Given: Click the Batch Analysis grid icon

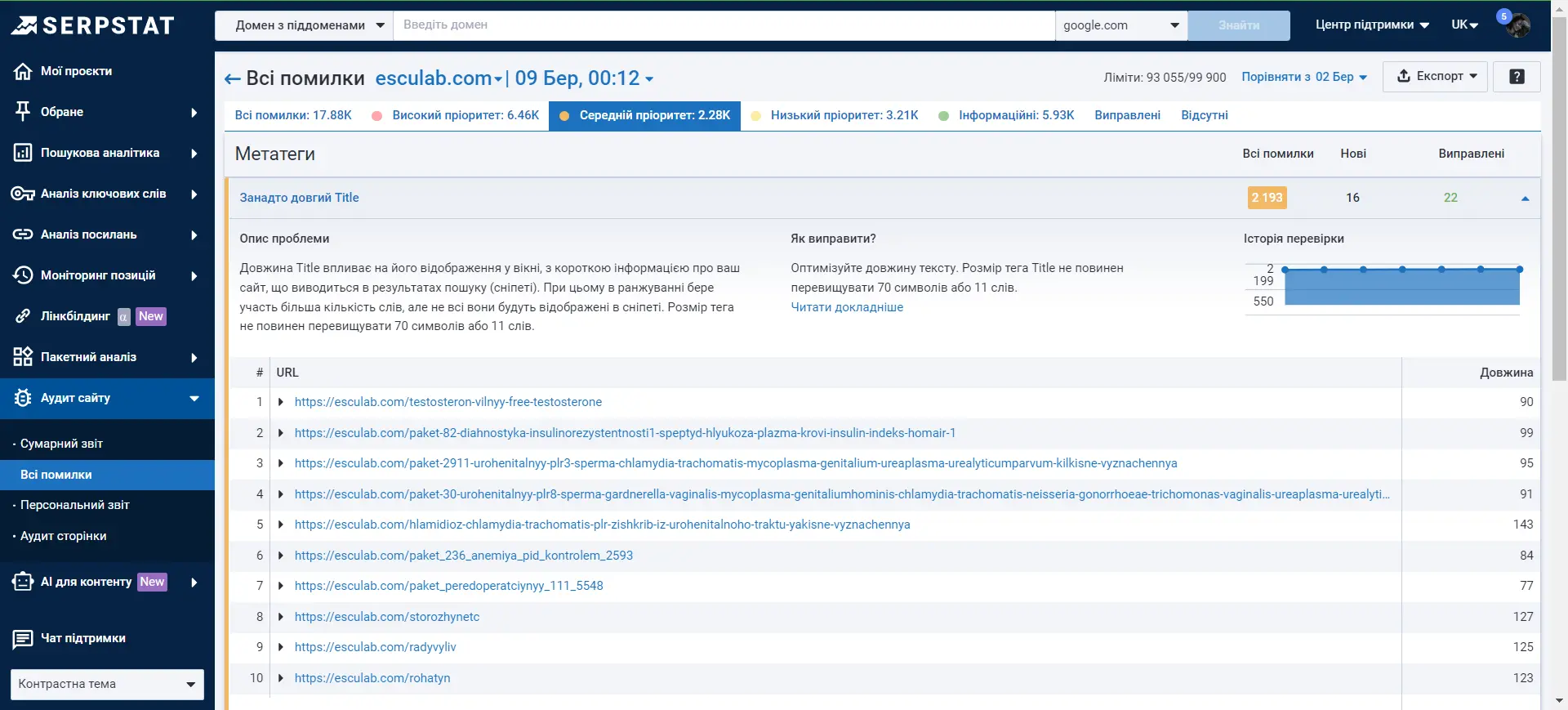Looking at the screenshot, I should pyautogui.click(x=23, y=357).
